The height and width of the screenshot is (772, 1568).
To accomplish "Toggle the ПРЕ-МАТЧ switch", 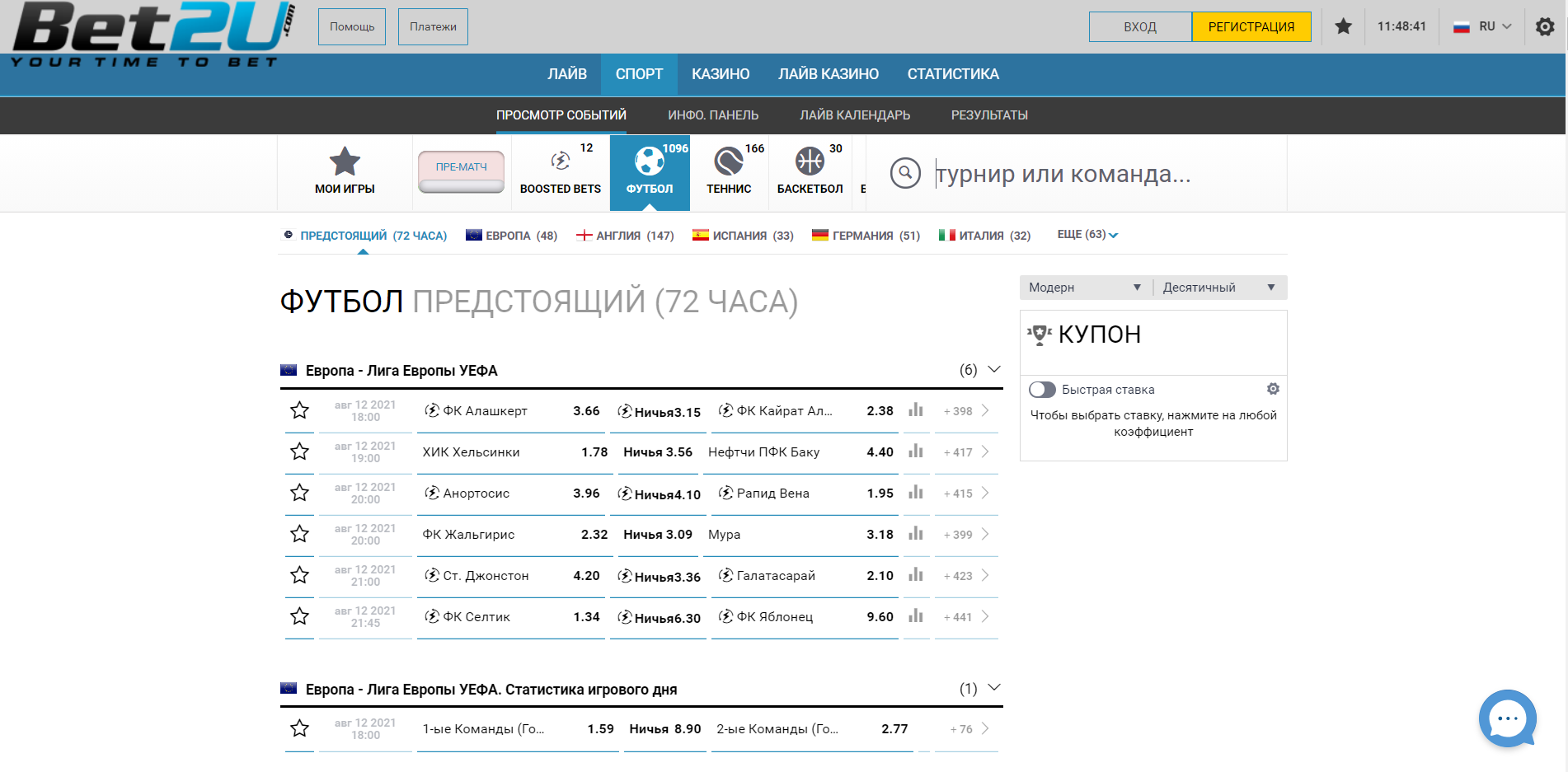I will [x=461, y=171].
